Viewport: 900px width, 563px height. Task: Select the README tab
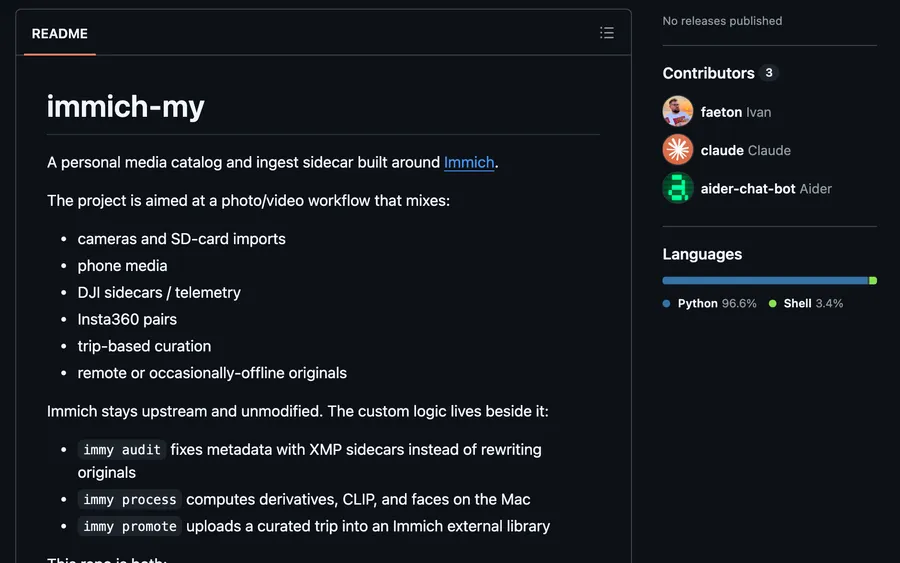coord(60,34)
